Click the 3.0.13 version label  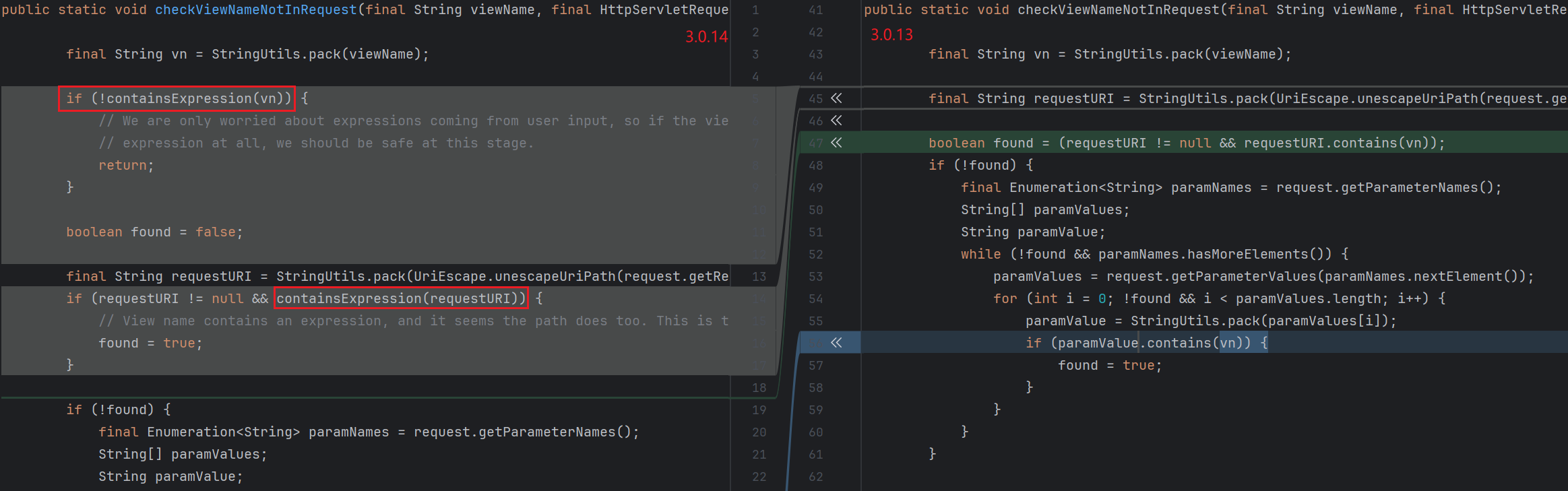(891, 35)
